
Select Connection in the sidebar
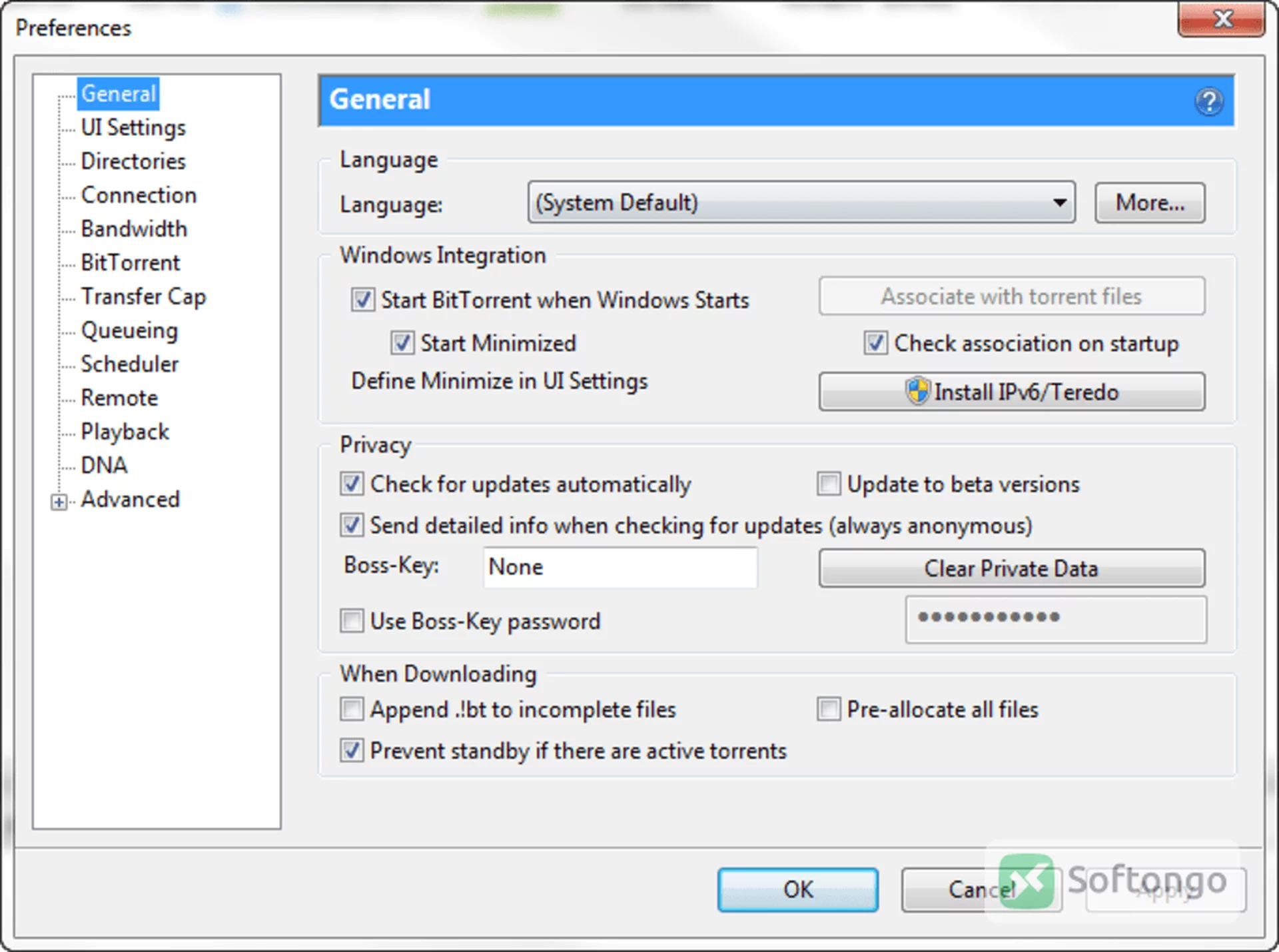(x=139, y=195)
